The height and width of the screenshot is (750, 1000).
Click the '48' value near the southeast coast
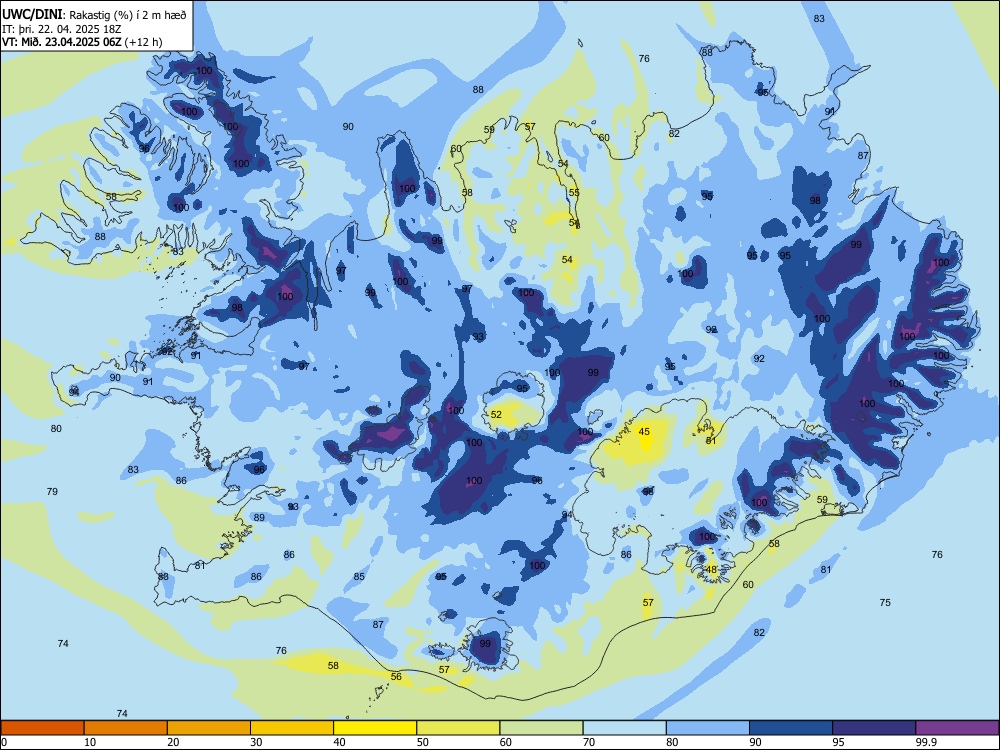click(x=712, y=570)
